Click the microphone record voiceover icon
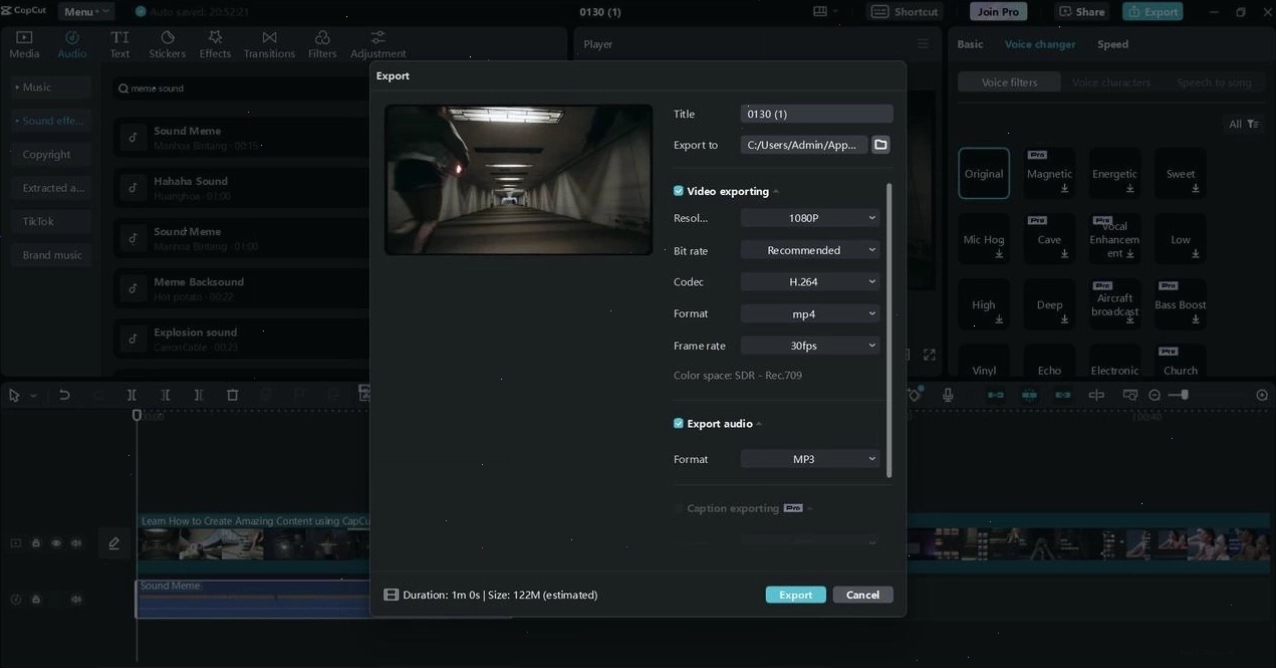The height and width of the screenshot is (669, 1276). pyautogui.click(x=948, y=395)
